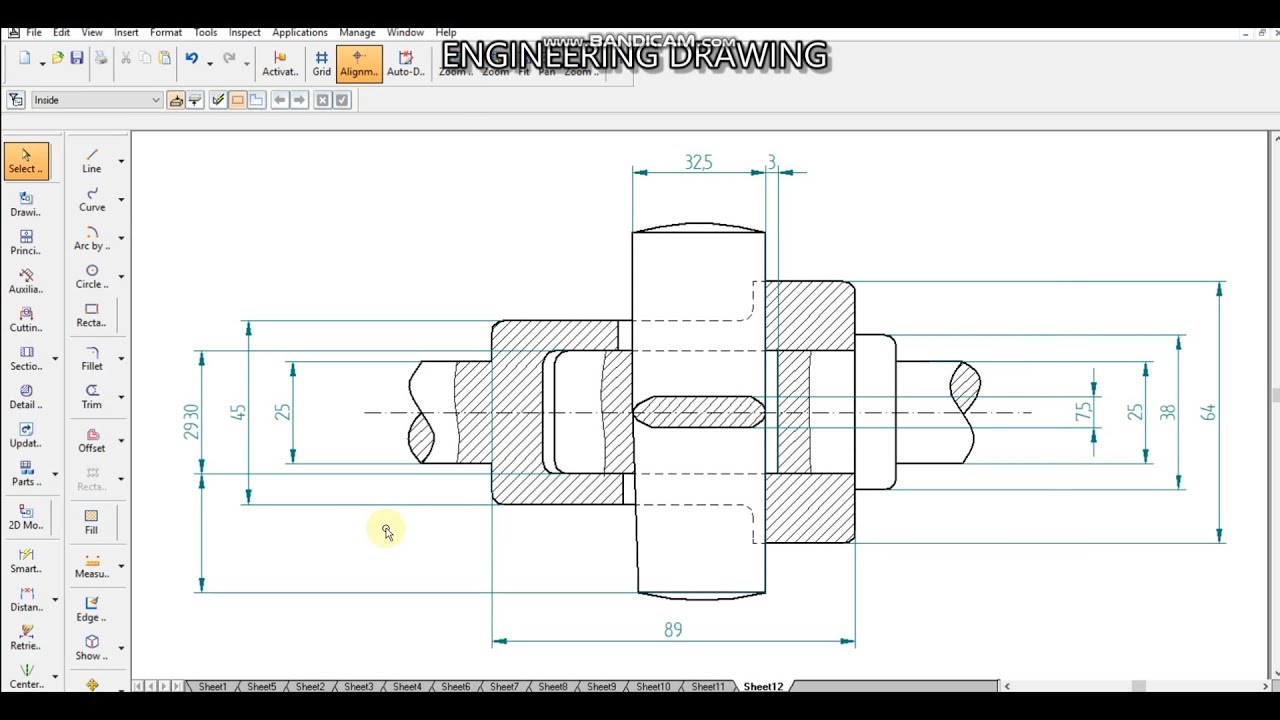Image resolution: width=1280 pixels, height=720 pixels.
Task: Save the drawing with the Save icon
Action: click(x=77, y=59)
